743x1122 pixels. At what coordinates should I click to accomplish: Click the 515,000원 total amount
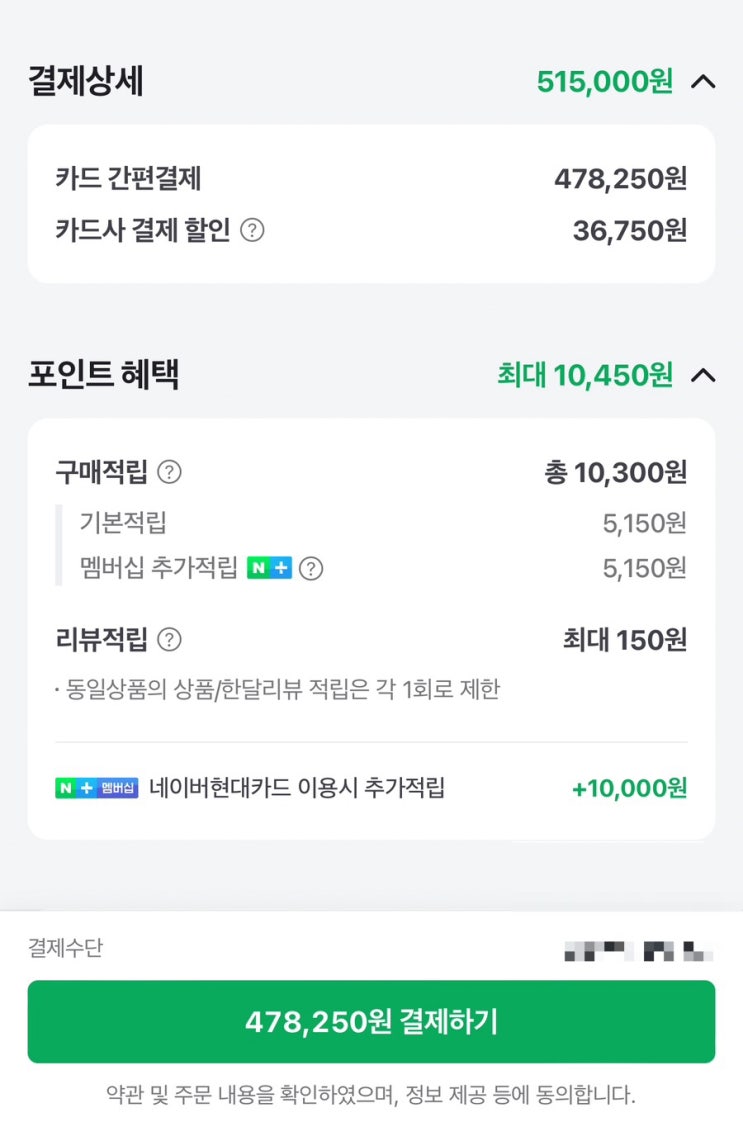click(604, 82)
